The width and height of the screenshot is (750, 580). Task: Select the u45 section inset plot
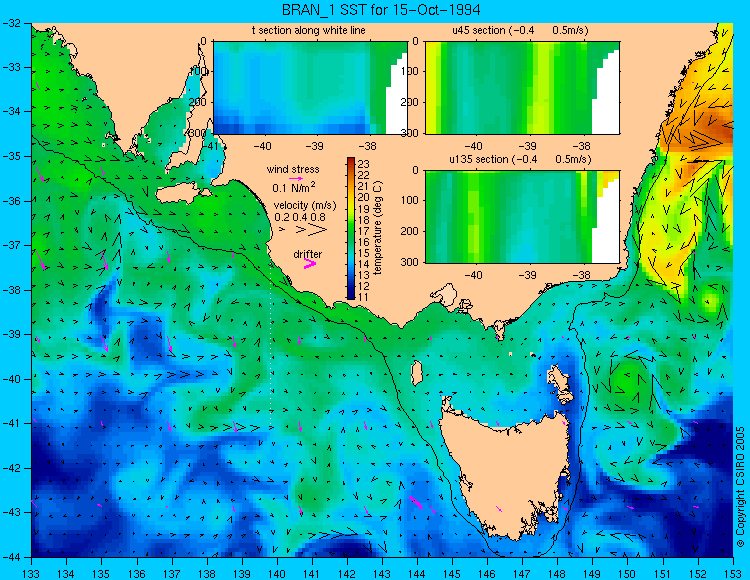(522, 88)
